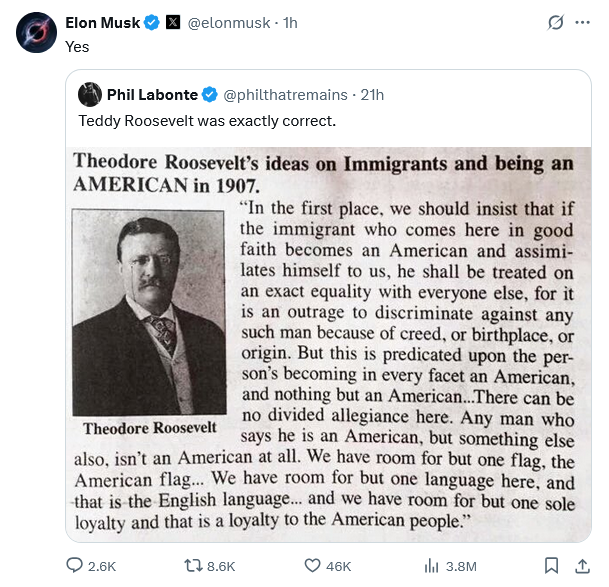The width and height of the screenshot is (609, 587).
Task: Click Phil Labonte's verified badge
Action: click(210, 95)
